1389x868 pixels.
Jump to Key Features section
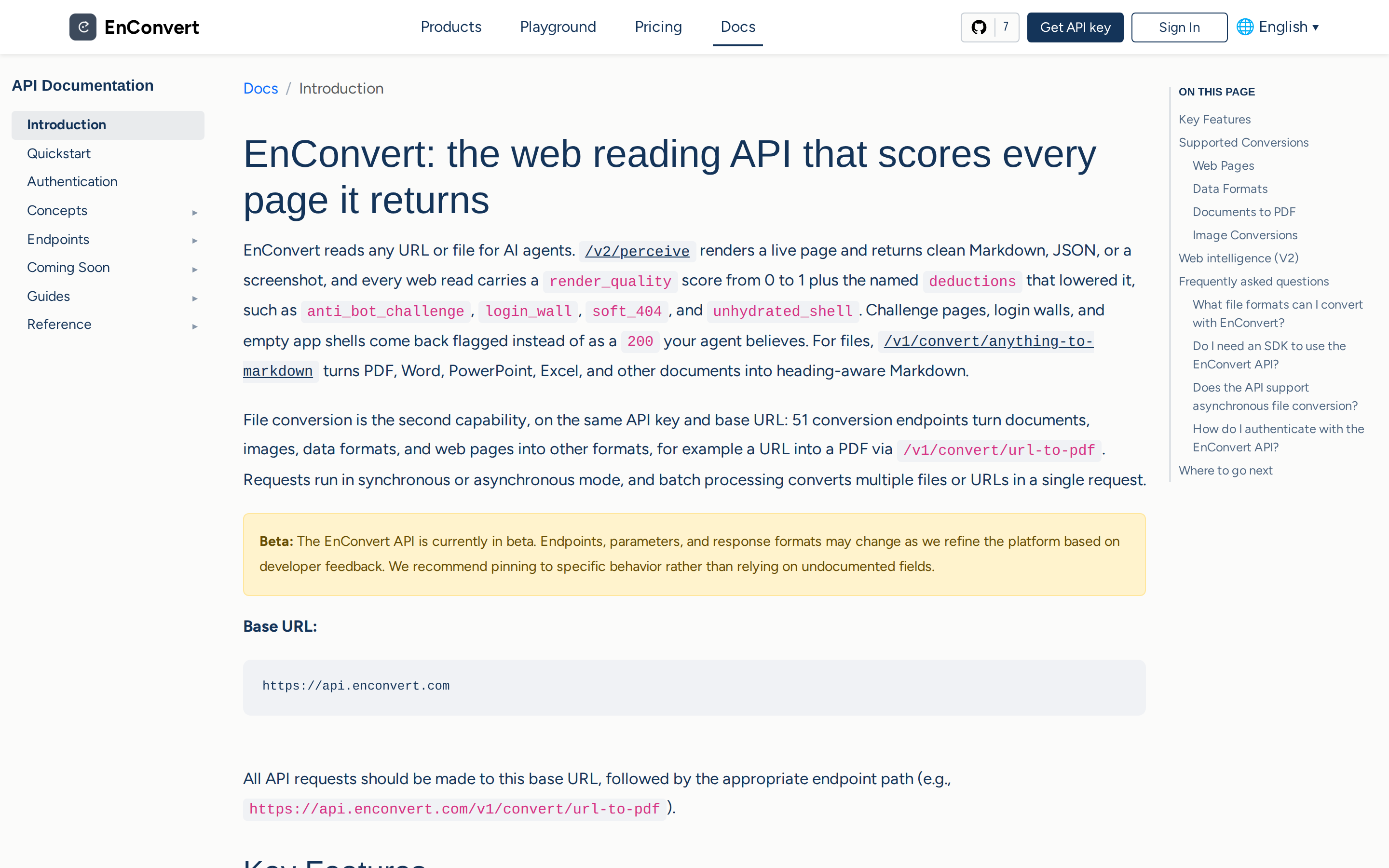pyautogui.click(x=1214, y=120)
